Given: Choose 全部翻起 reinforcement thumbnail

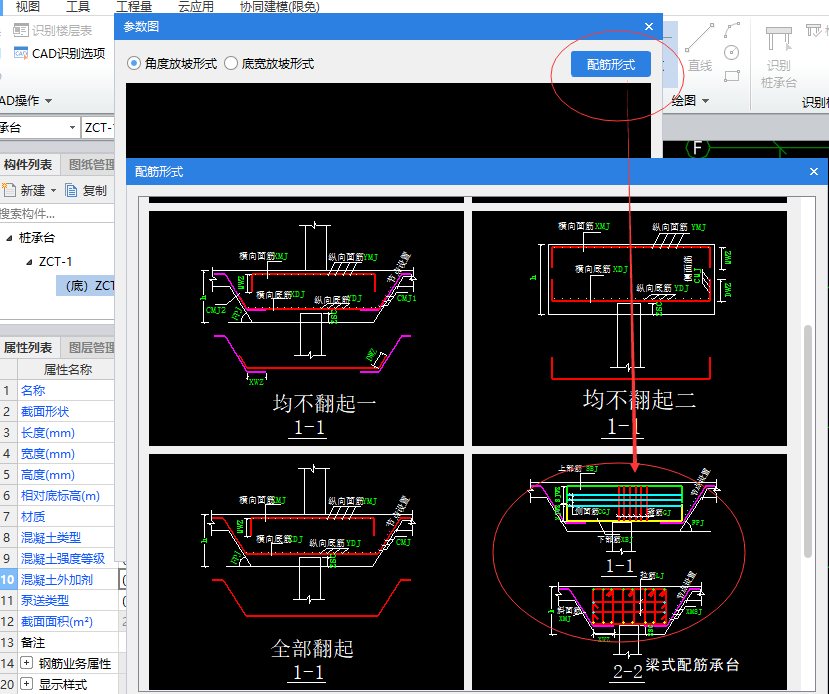Looking at the screenshot, I should click(x=306, y=571).
